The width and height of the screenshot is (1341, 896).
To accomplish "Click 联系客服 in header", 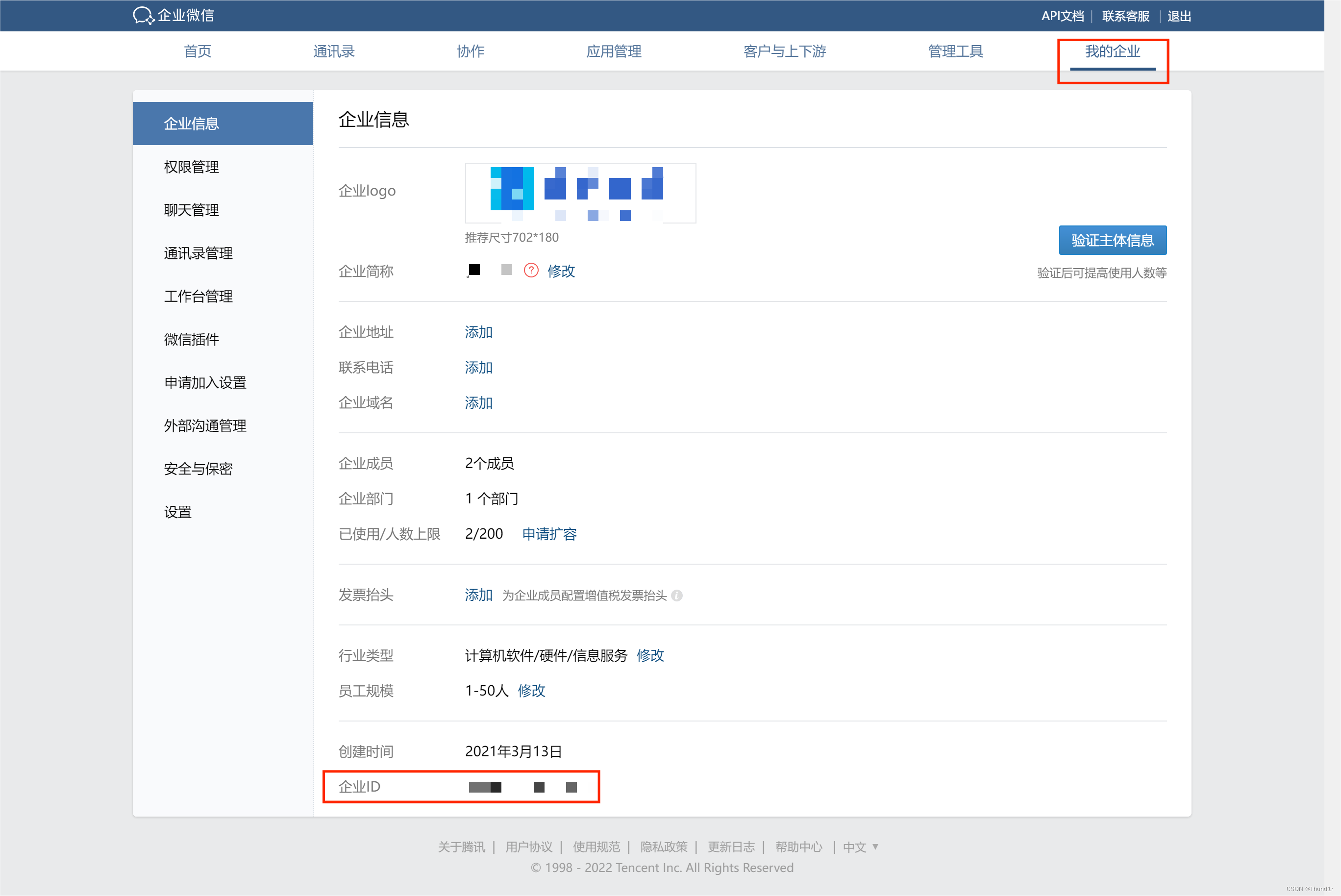I will point(1126,16).
